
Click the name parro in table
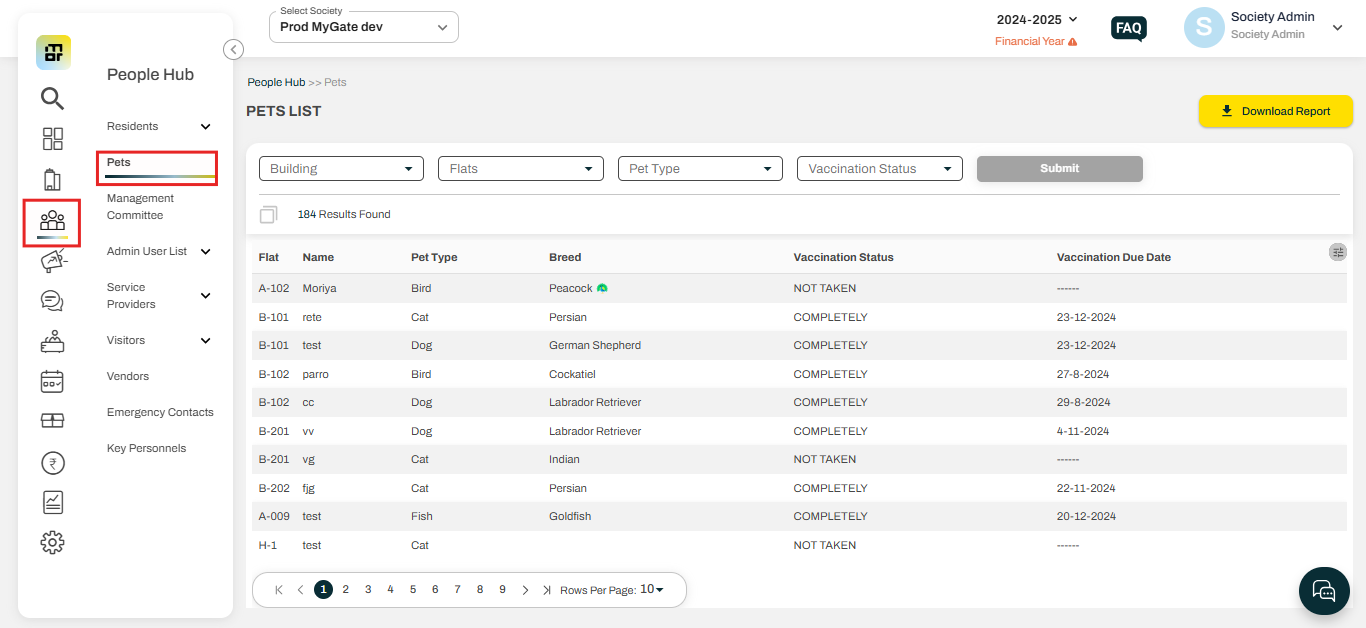point(316,374)
